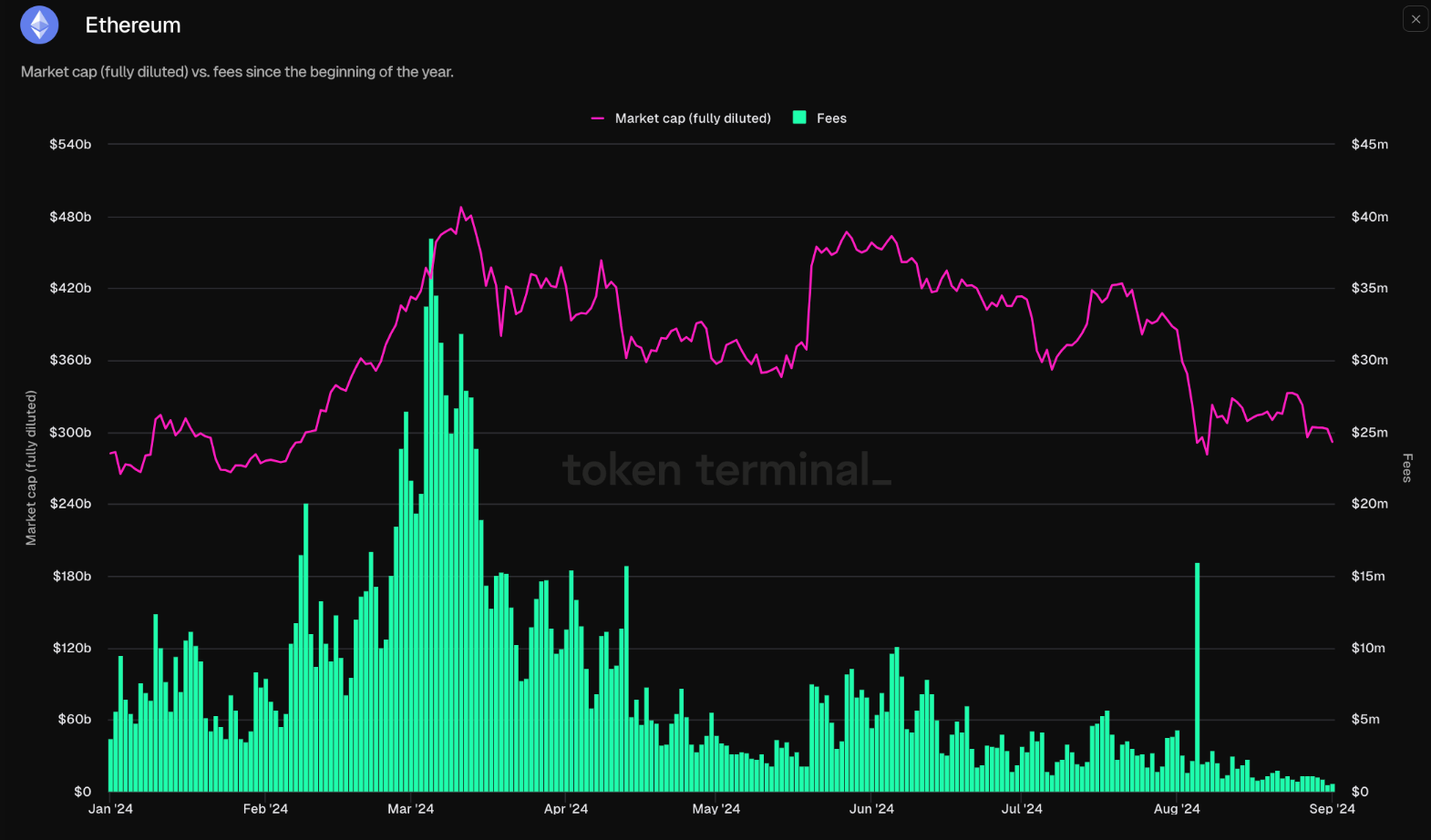Click the green Fees legend swatch

click(800, 118)
